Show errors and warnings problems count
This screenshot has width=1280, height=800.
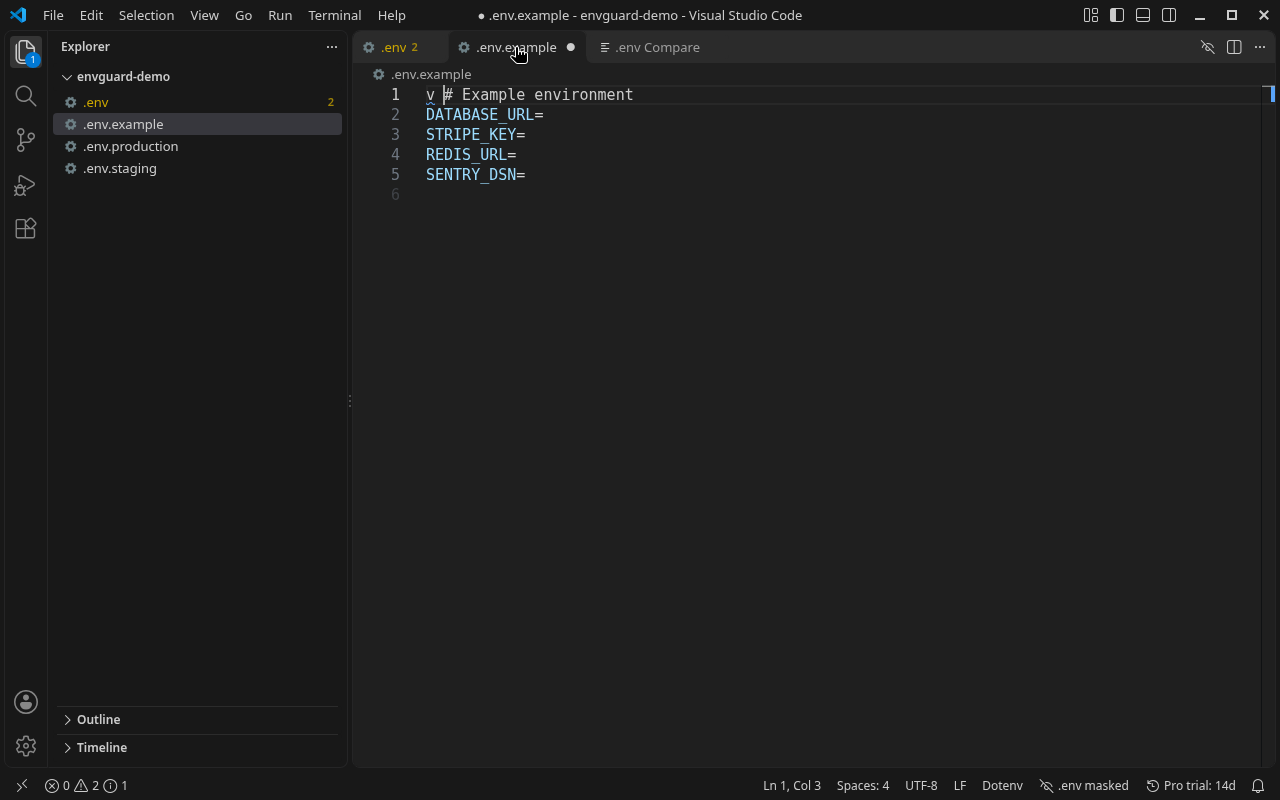tap(86, 786)
